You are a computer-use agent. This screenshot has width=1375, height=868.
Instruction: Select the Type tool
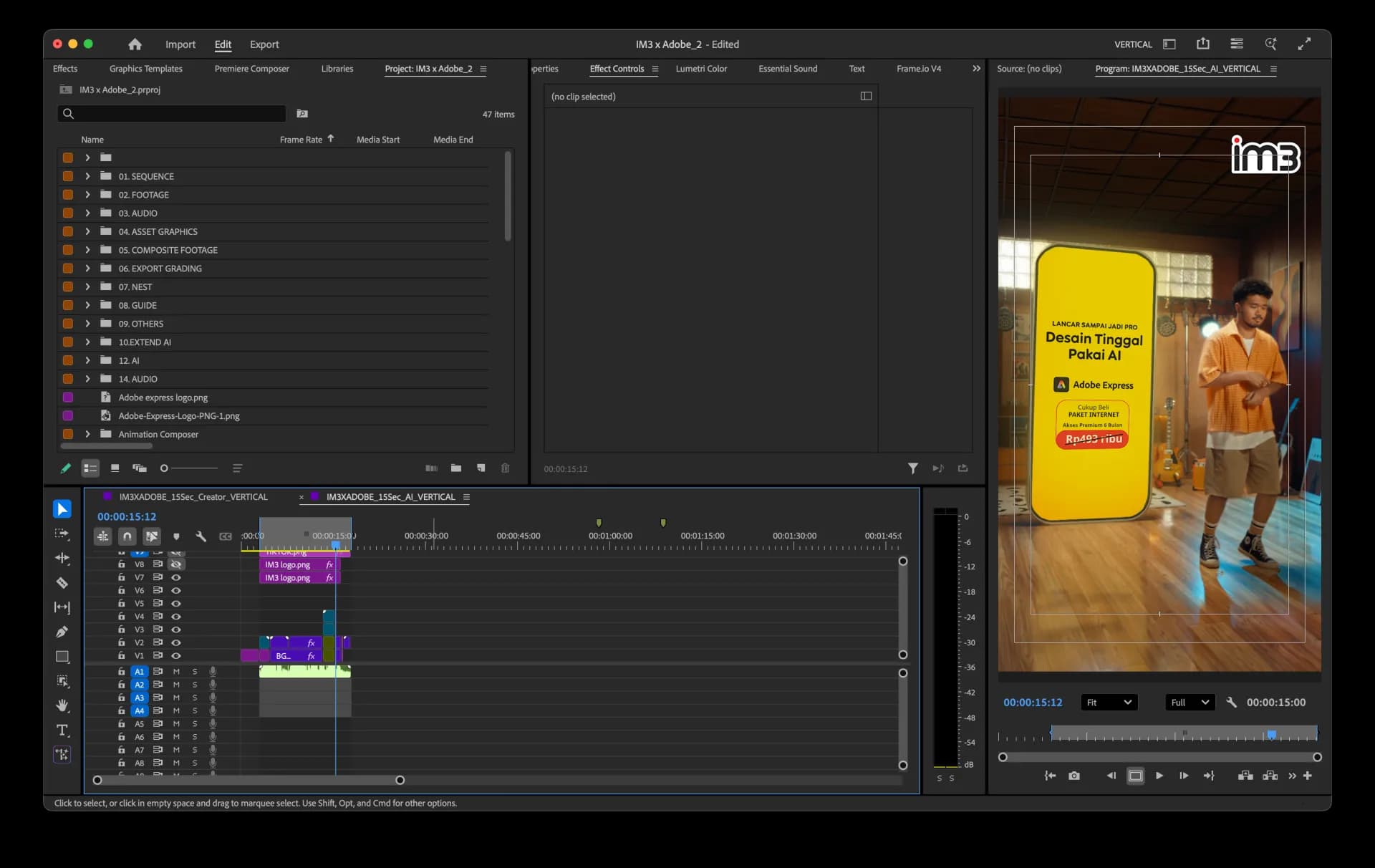(x=62, y=730)
